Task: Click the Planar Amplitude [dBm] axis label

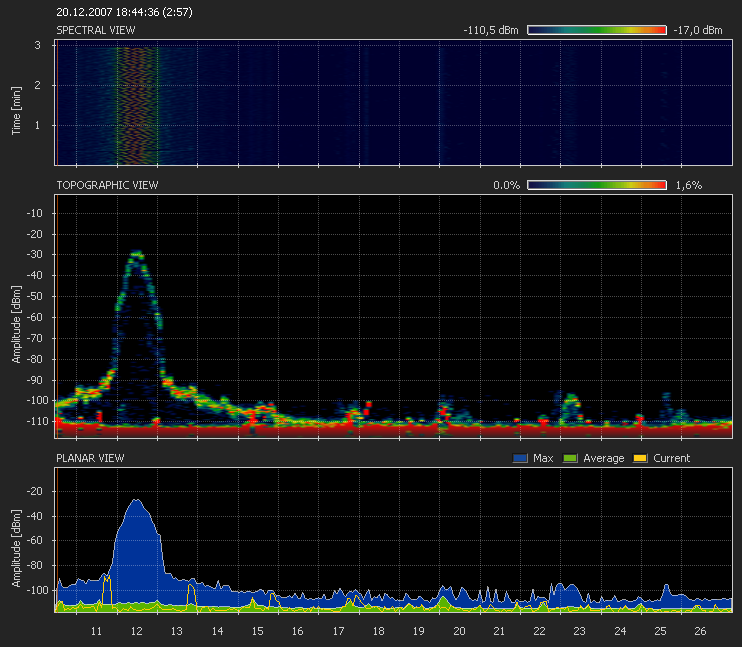Action: pos(16,549)
